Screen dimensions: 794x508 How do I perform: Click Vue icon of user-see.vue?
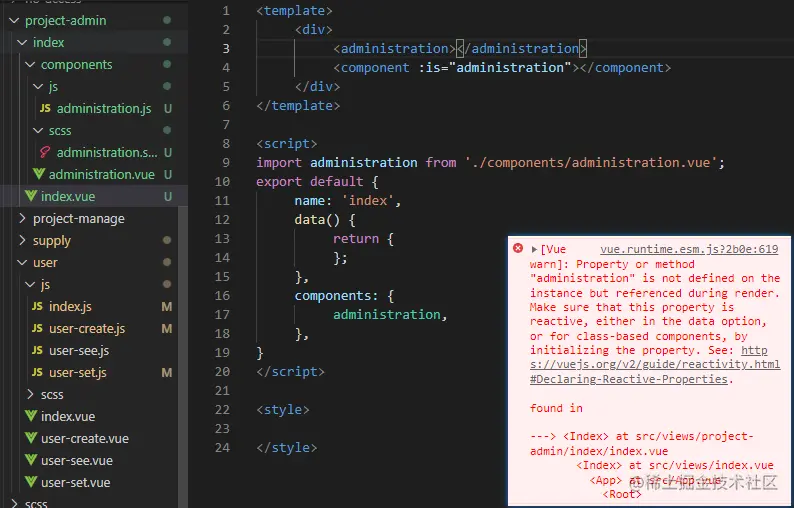click(31, 460)
